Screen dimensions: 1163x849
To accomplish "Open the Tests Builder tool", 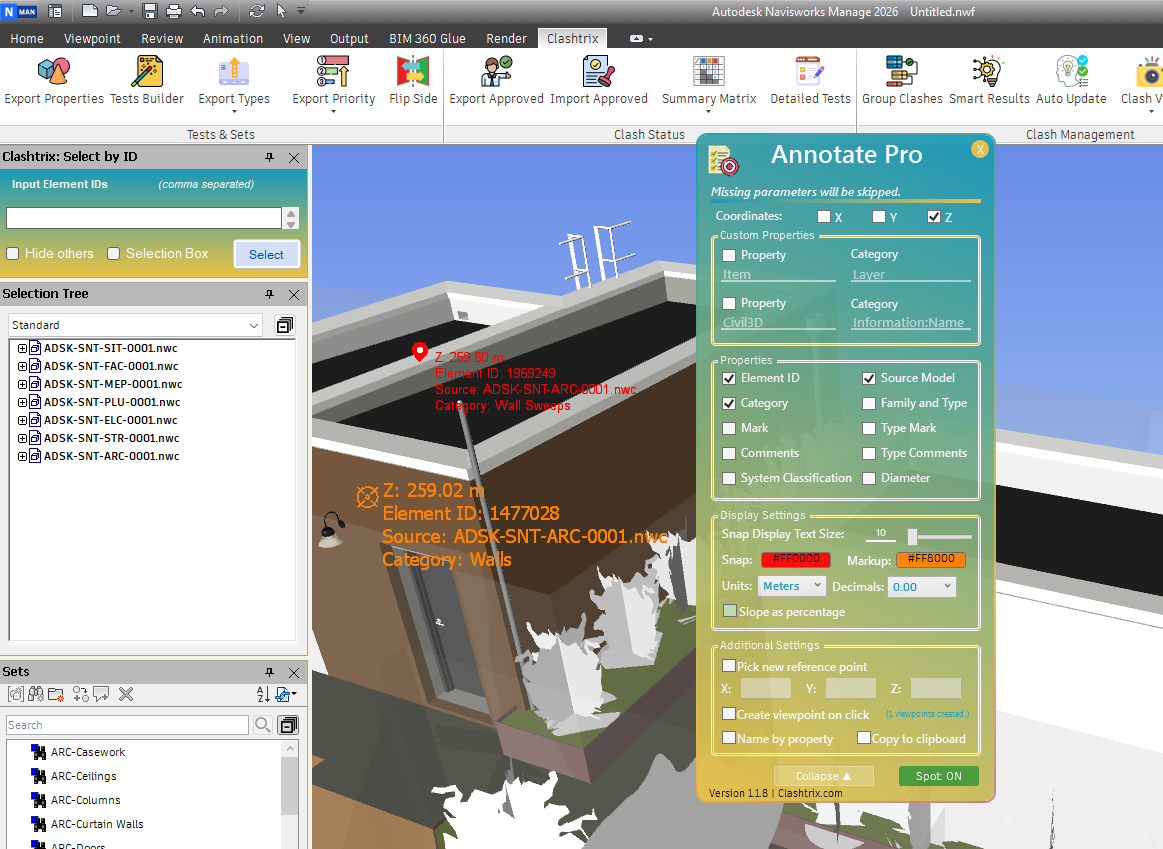I will [x=147, y=72].
